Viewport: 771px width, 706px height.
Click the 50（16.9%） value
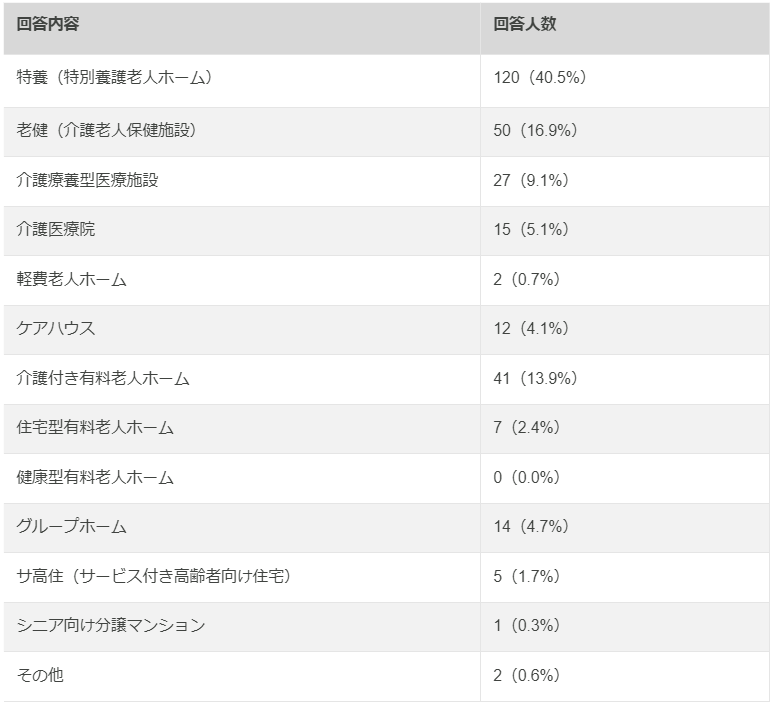tap(536, 131)
